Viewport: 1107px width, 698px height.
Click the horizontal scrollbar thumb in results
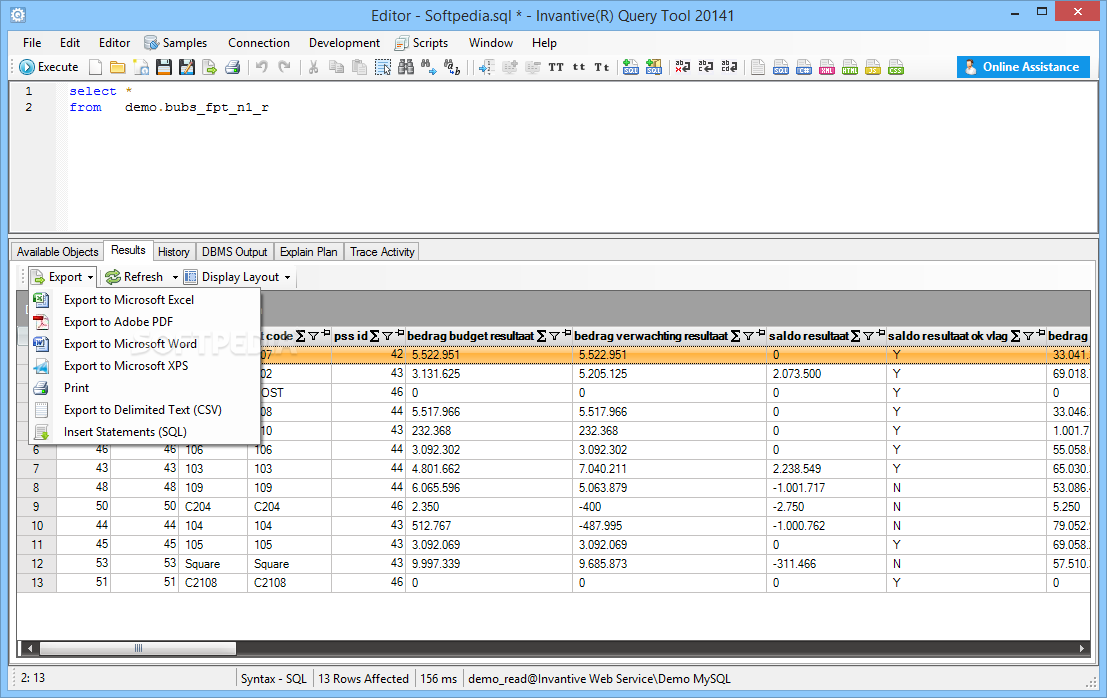coord(138,648)
